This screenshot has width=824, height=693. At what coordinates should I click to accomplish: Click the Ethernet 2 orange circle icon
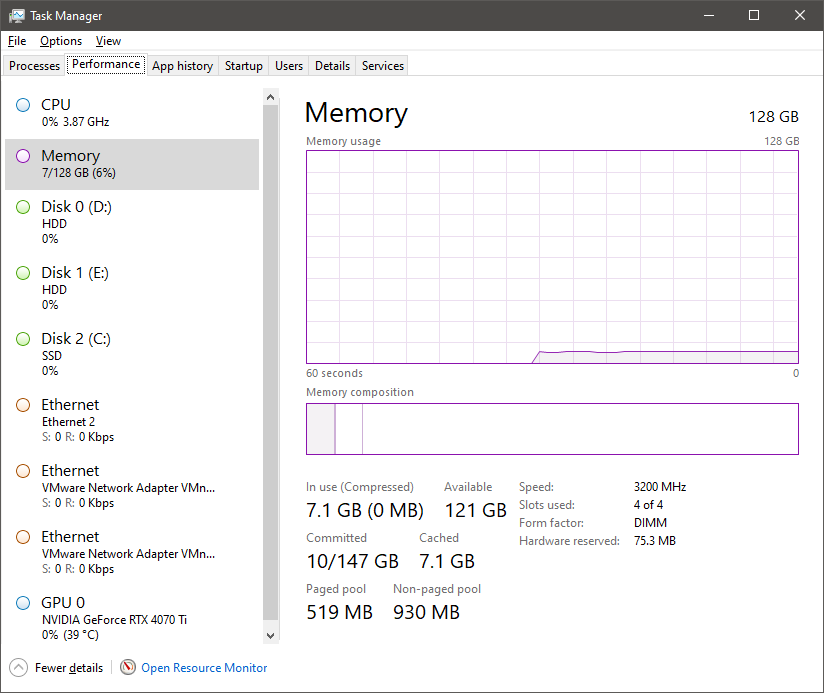tap(23, 405)
